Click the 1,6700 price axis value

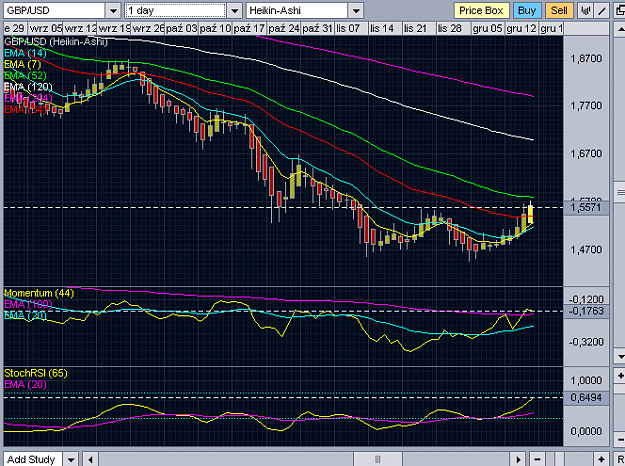(586, 154)
